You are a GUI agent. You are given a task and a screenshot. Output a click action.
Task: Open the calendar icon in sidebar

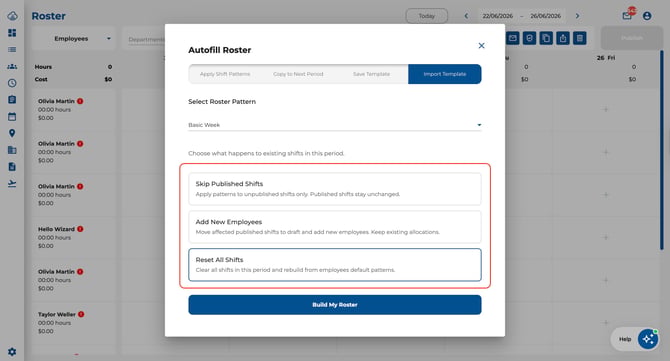12,116
